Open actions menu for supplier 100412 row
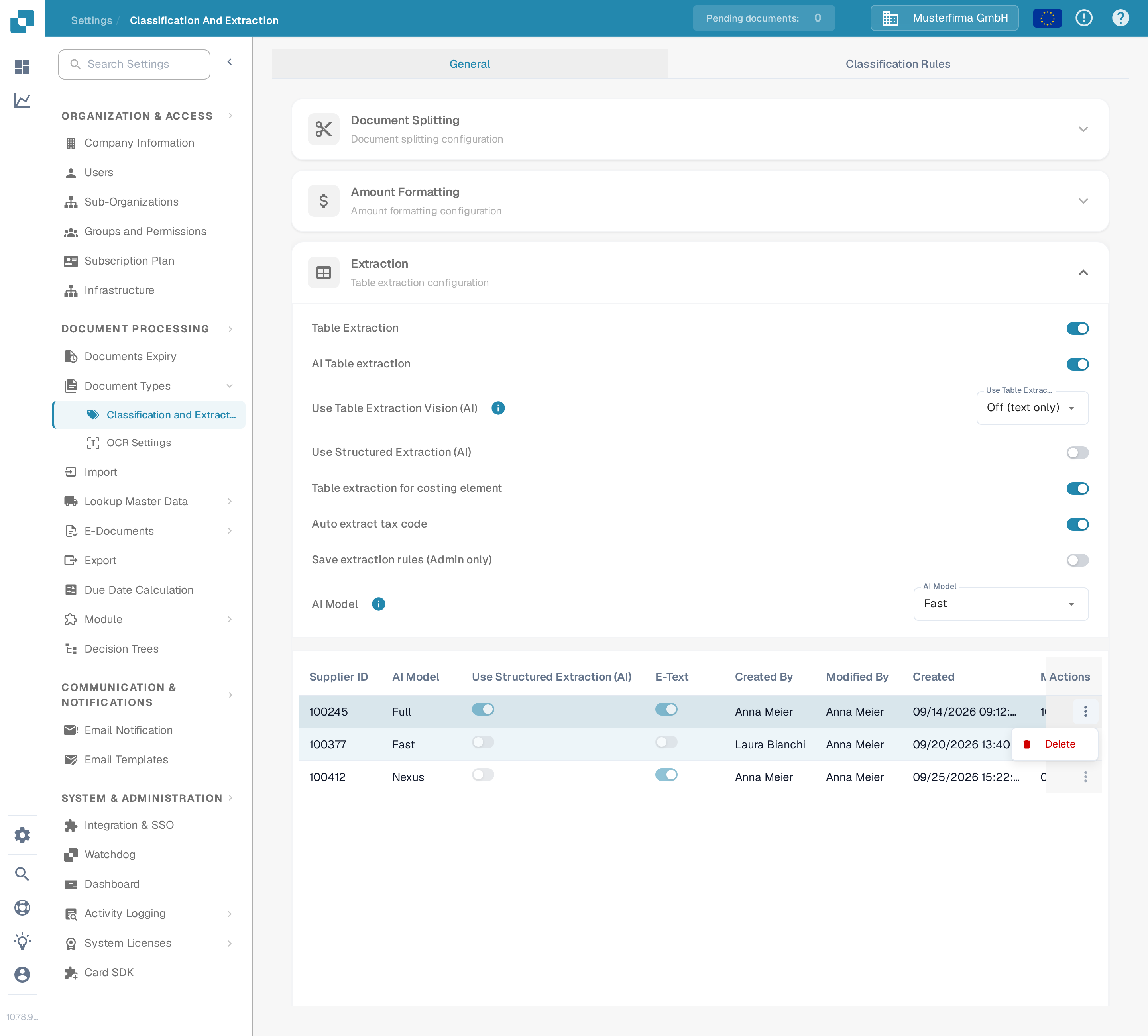1148x1036 pixels. click(x=1085, y=777)
